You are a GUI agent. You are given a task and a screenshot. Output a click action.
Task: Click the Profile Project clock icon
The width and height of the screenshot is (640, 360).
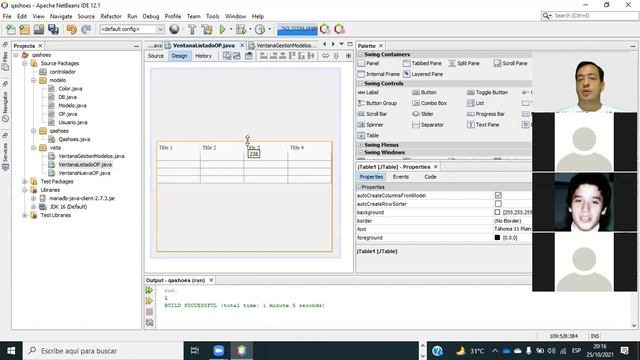tap(260, 29)
